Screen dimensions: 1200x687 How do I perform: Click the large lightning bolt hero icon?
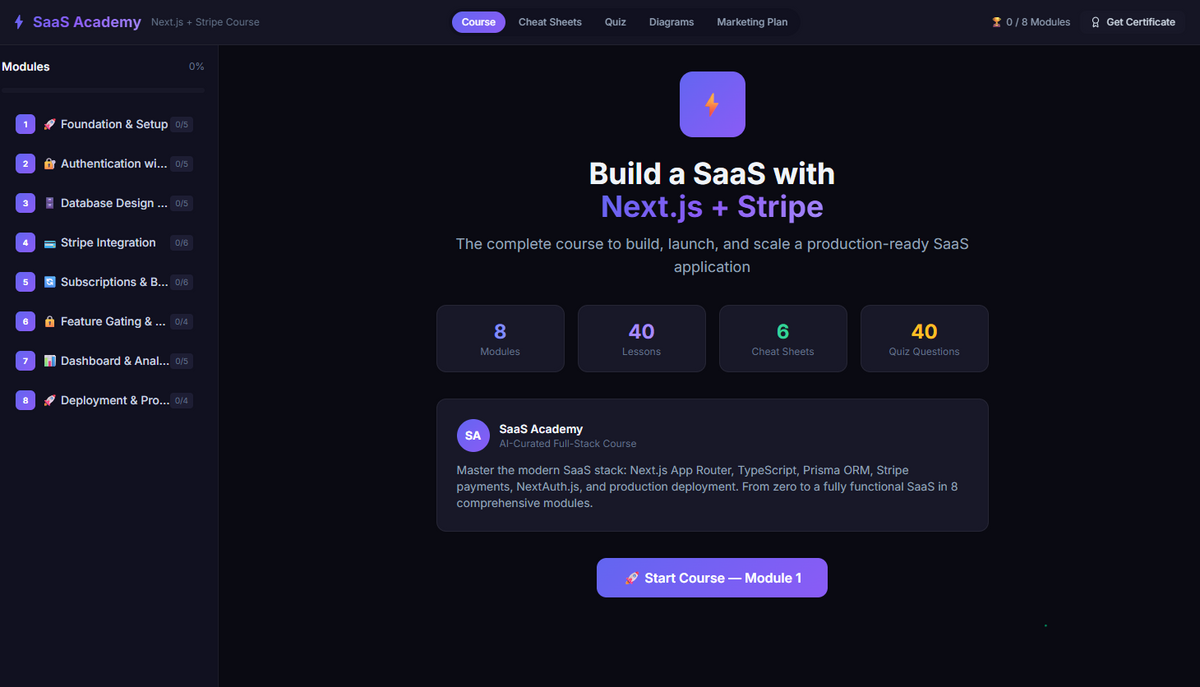click(712, 104)
